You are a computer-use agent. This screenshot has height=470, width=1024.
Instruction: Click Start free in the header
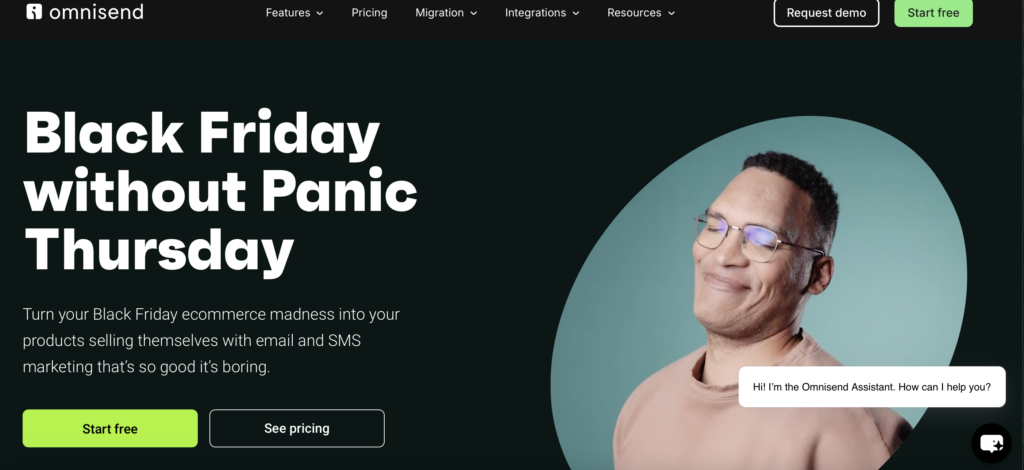[x=933, y=12]
